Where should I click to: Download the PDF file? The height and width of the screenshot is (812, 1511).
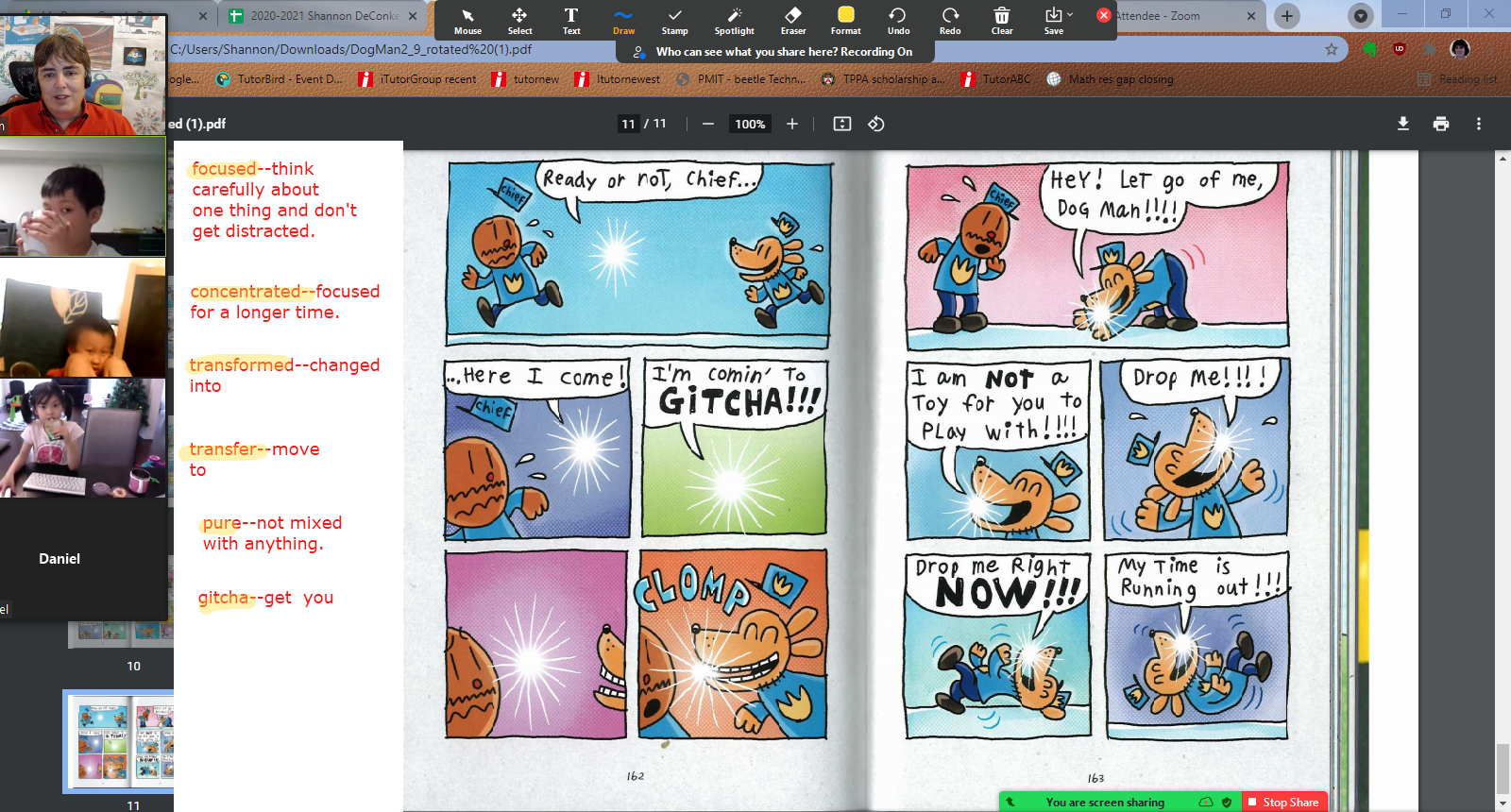[1403, 124]
